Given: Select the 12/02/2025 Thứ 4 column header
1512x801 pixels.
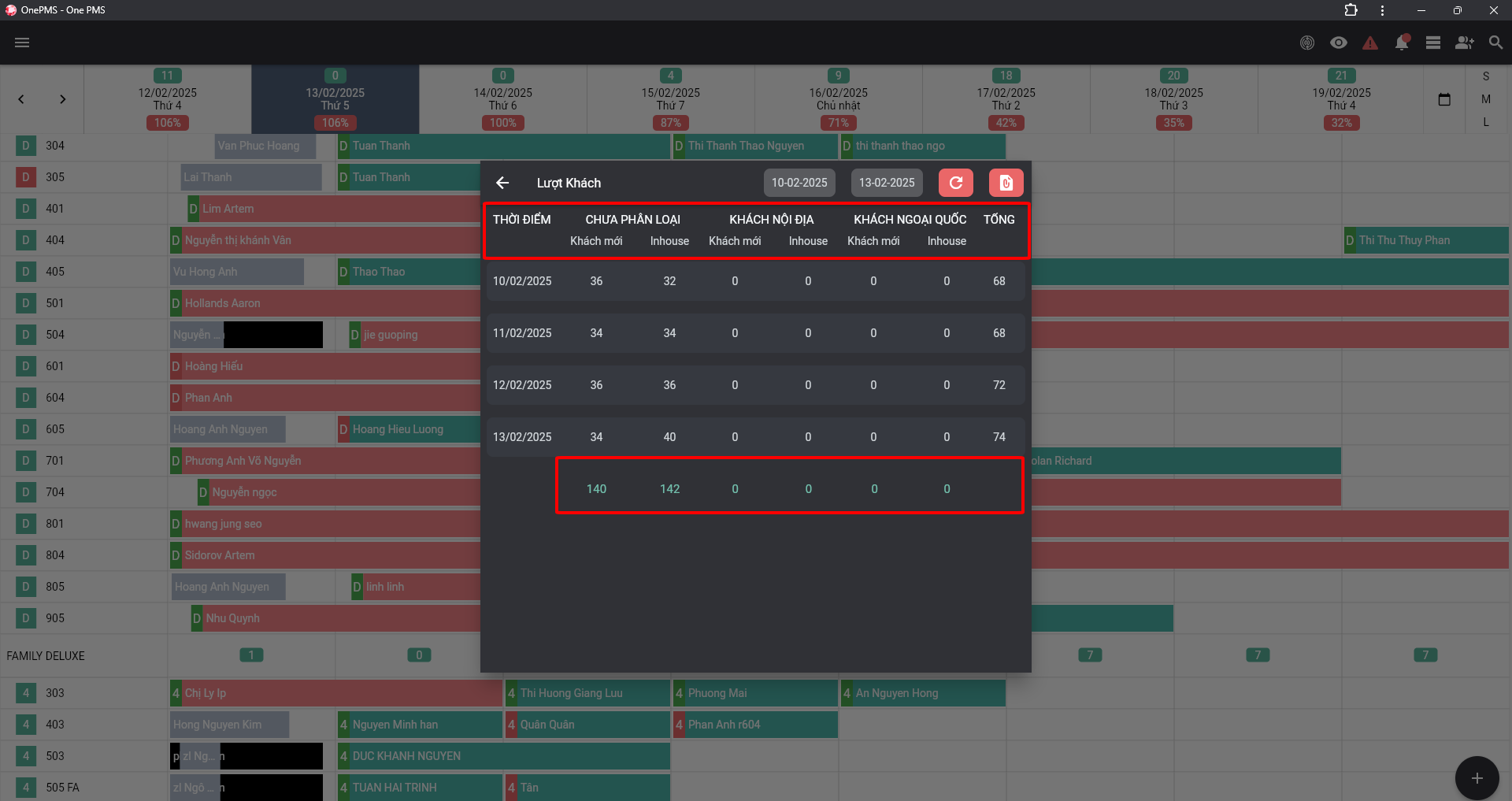Looking at the screenshot, I should click(x=168, y=99).
